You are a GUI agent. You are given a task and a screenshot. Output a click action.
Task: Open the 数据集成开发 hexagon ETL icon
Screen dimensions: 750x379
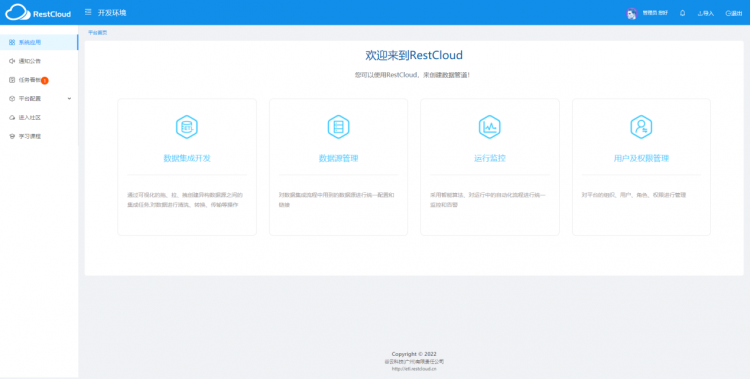187,127
